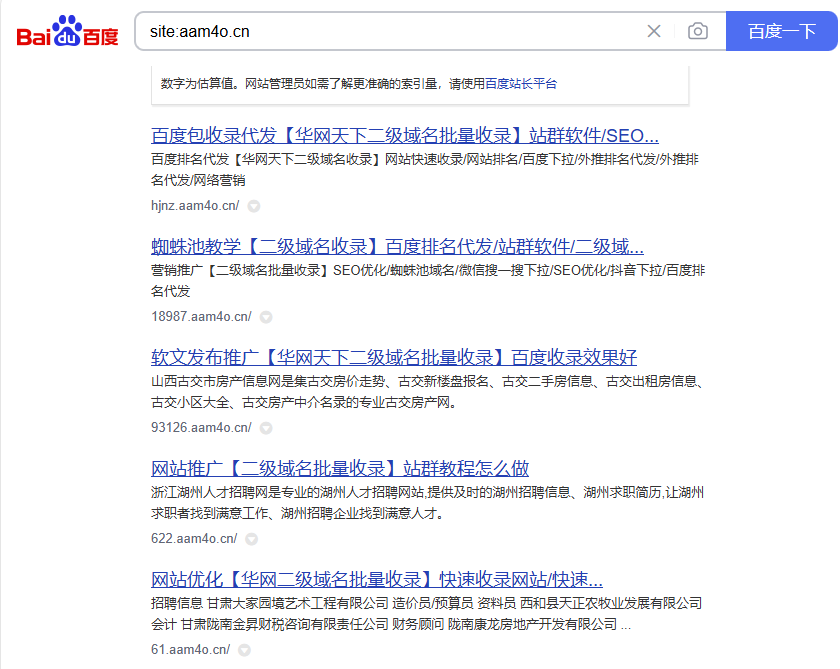Screen dimensions: 840x669
Task: Click the note text 数字为估算值
Action: 197,84
